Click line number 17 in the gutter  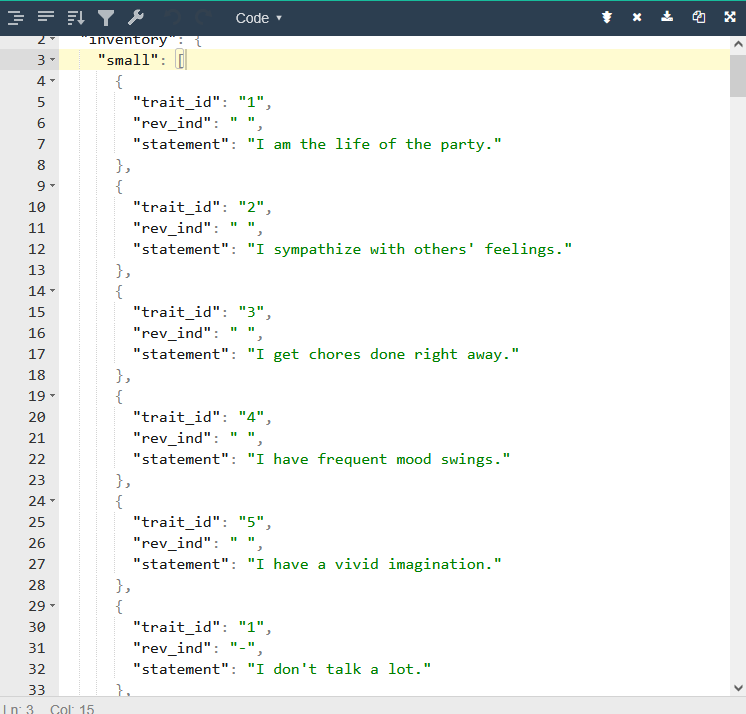[36, 354]
